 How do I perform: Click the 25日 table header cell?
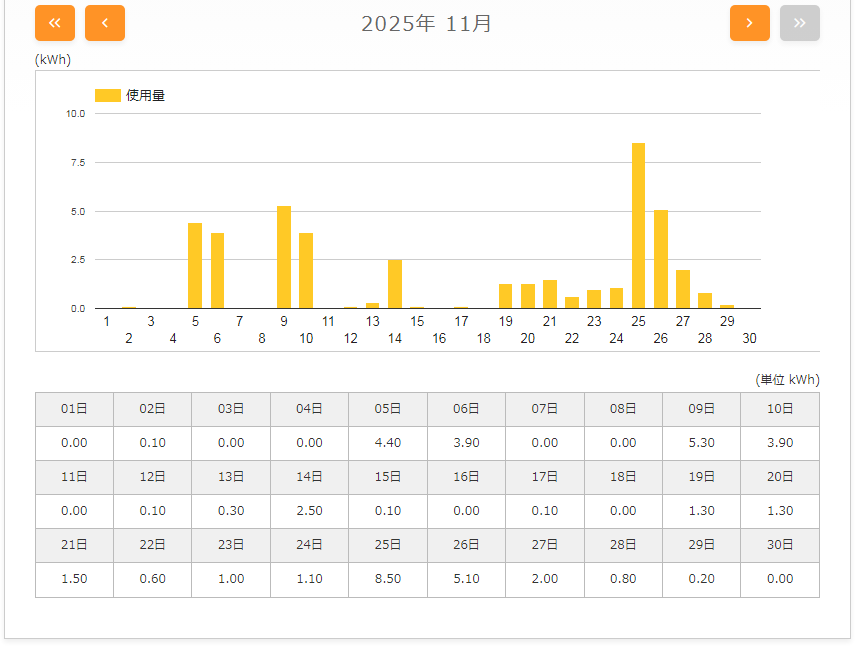point(388,545)
